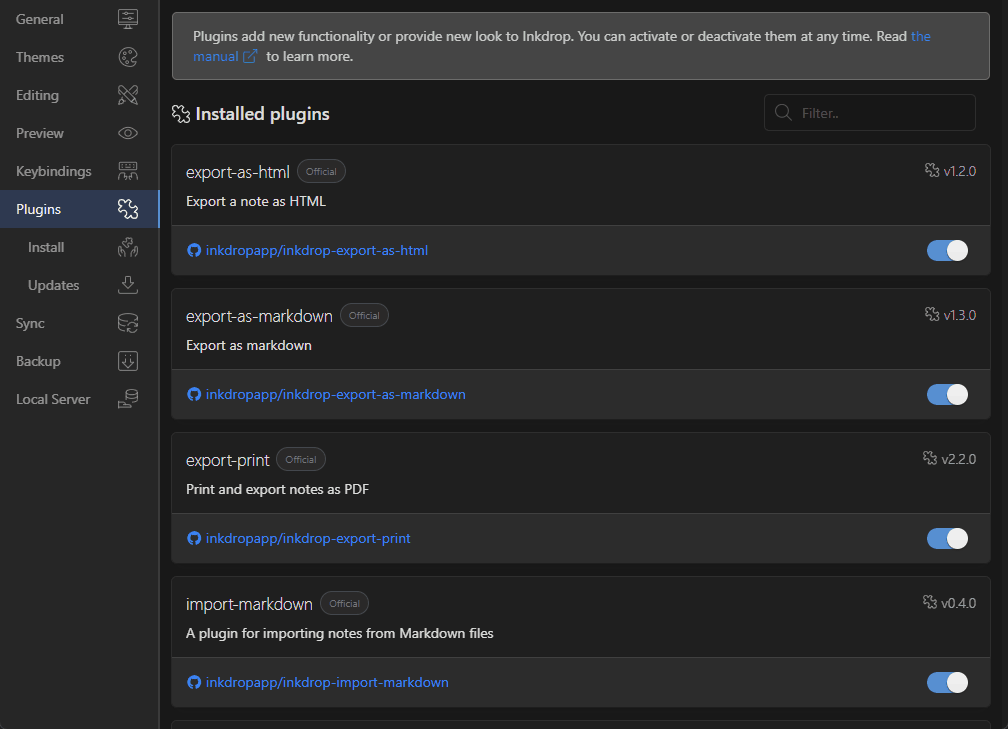Click the Sync database icon

[x=128, y=323]
